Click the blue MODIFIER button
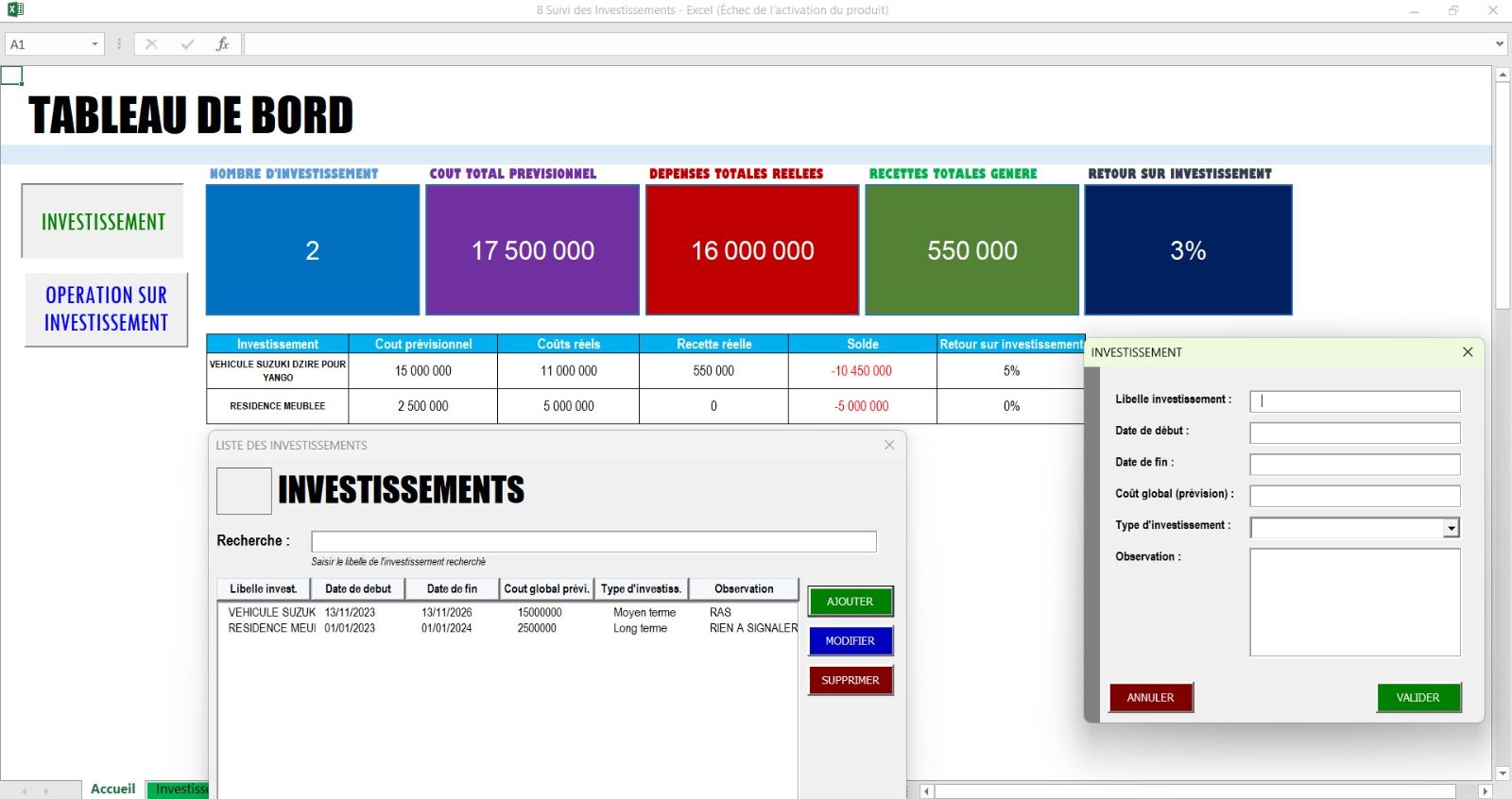 (850, 641)
